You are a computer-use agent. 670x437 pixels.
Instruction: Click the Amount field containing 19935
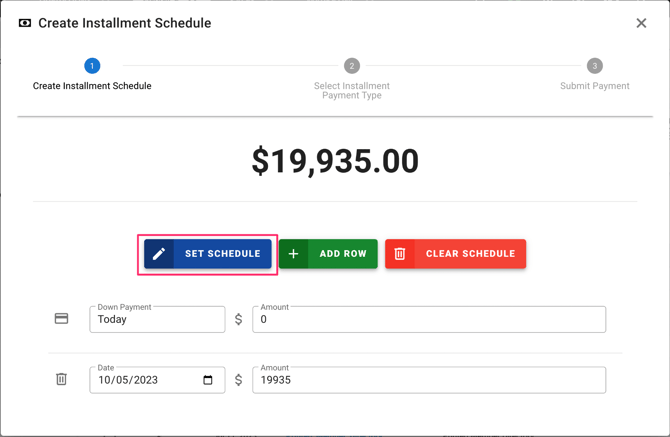point(429,380)
